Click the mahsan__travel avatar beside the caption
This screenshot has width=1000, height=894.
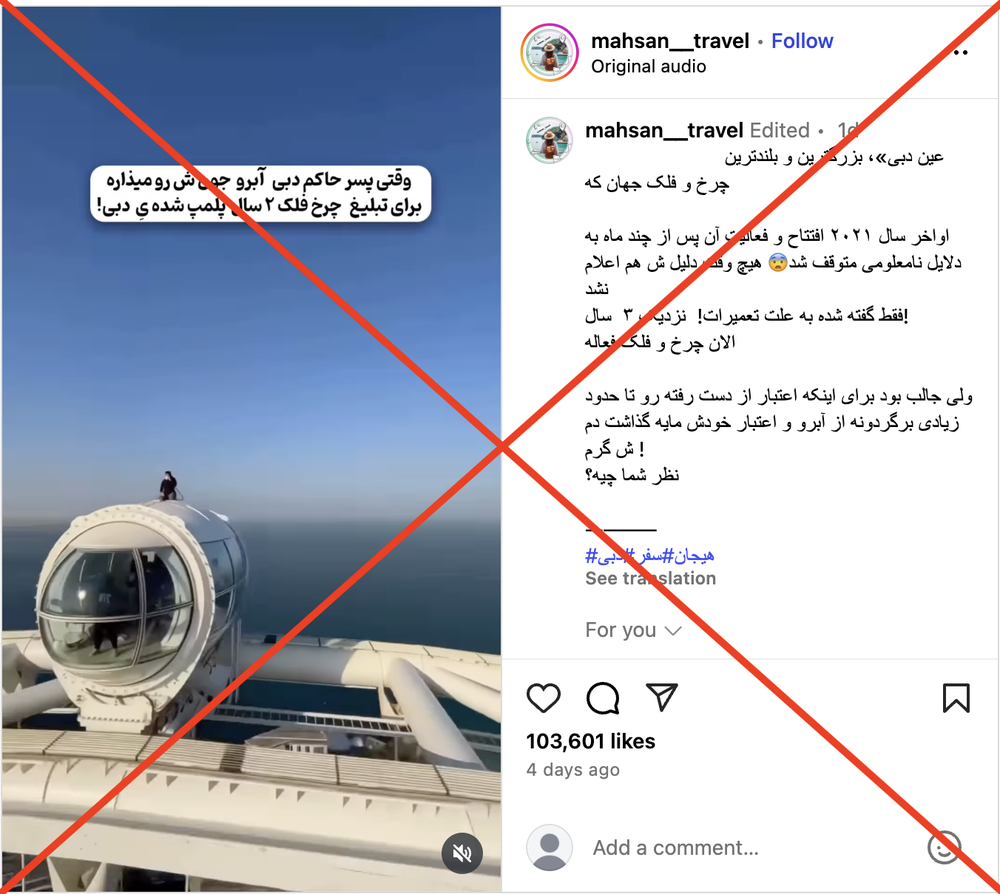pos(549,140)
